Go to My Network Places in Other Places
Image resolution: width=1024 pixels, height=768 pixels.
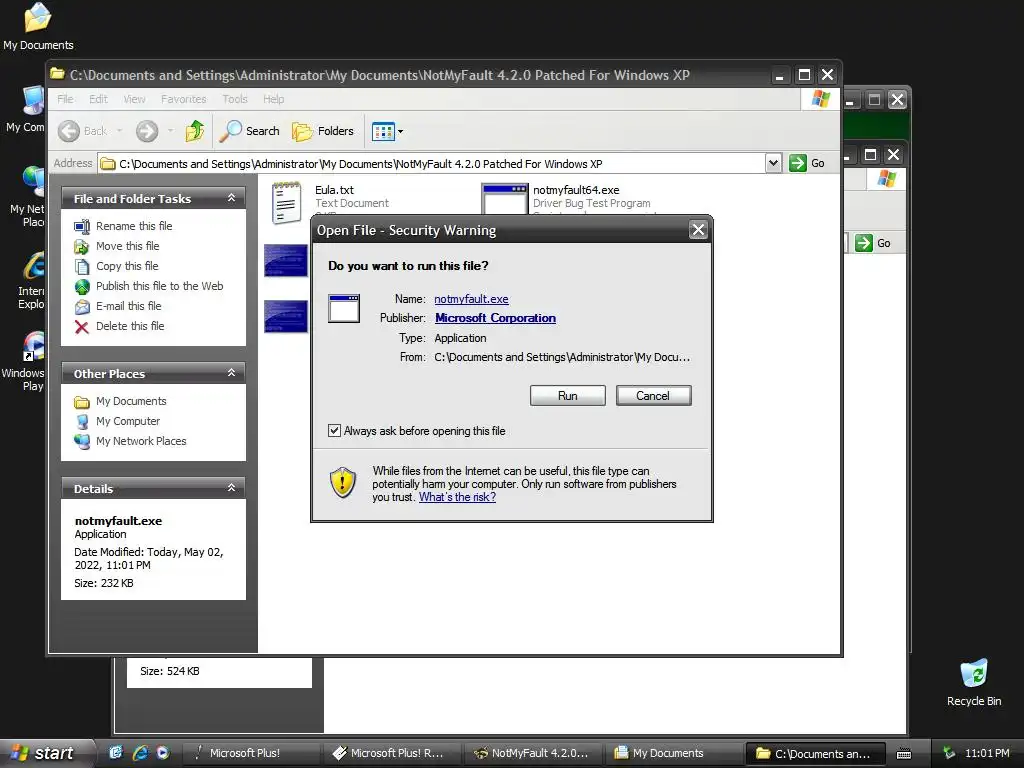141,441
